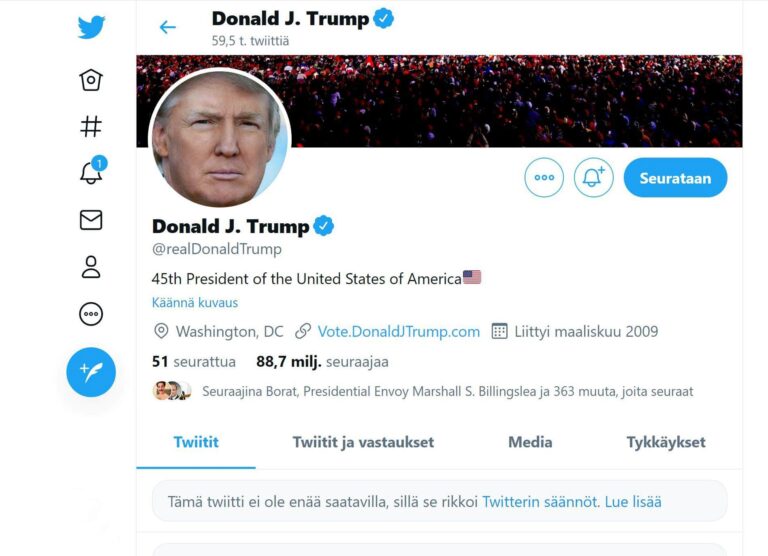The width and height of the screenshot is (768, 556).
Task: Go back with the left arrow
Action: (x=167, y=27)
